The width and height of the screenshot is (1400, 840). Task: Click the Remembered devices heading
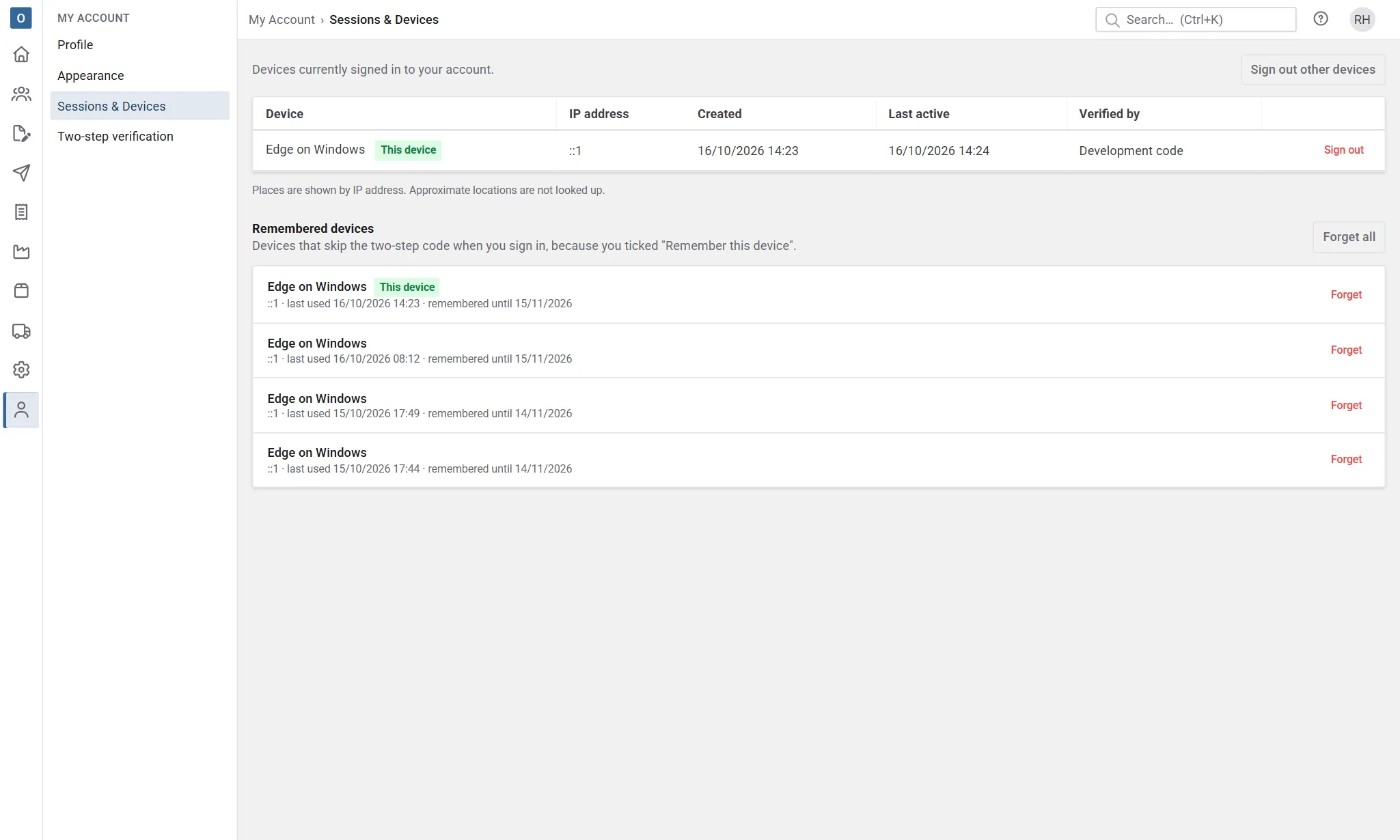click(313, 229)
